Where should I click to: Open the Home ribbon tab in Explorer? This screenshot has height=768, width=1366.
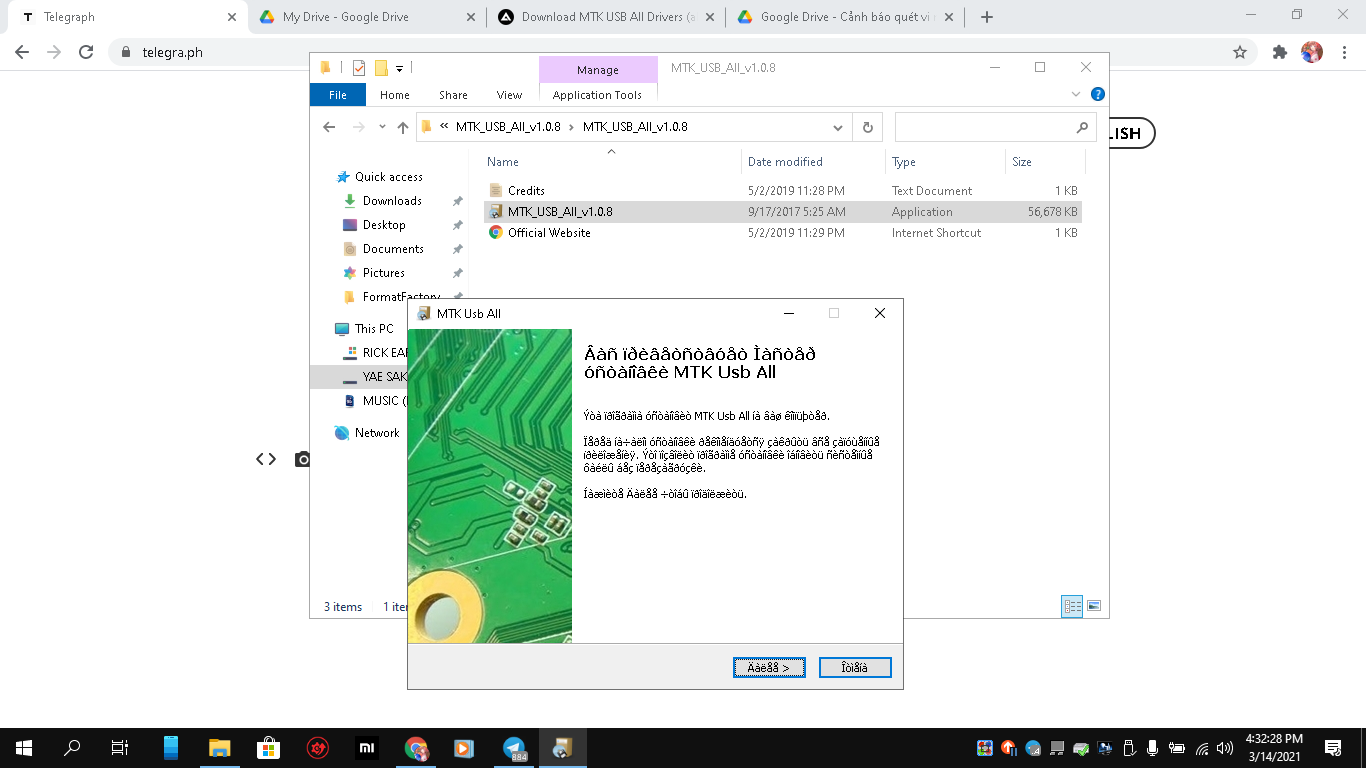coord(395,95)
